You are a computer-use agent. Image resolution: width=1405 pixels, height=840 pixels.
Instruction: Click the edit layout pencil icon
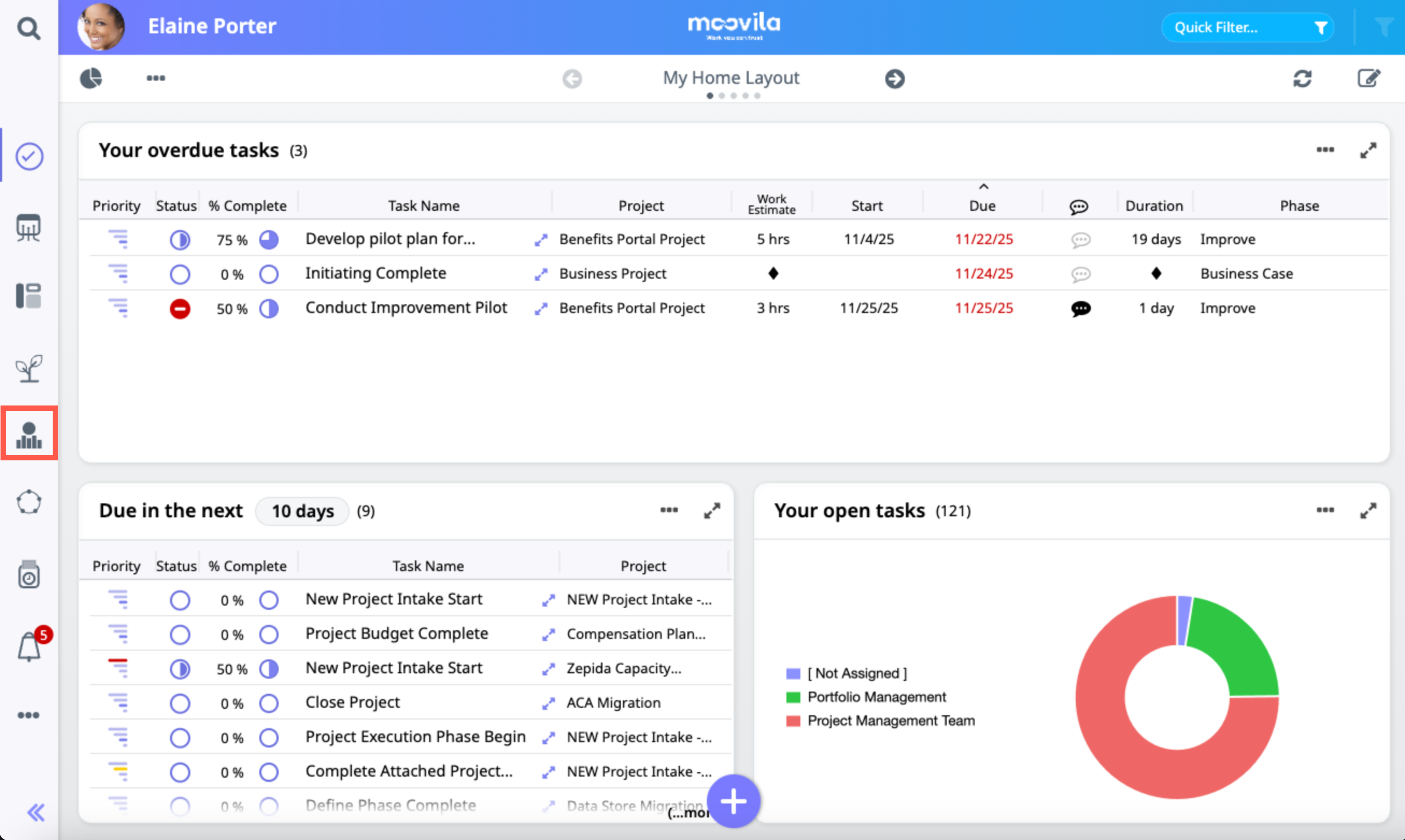[1368, 78]
